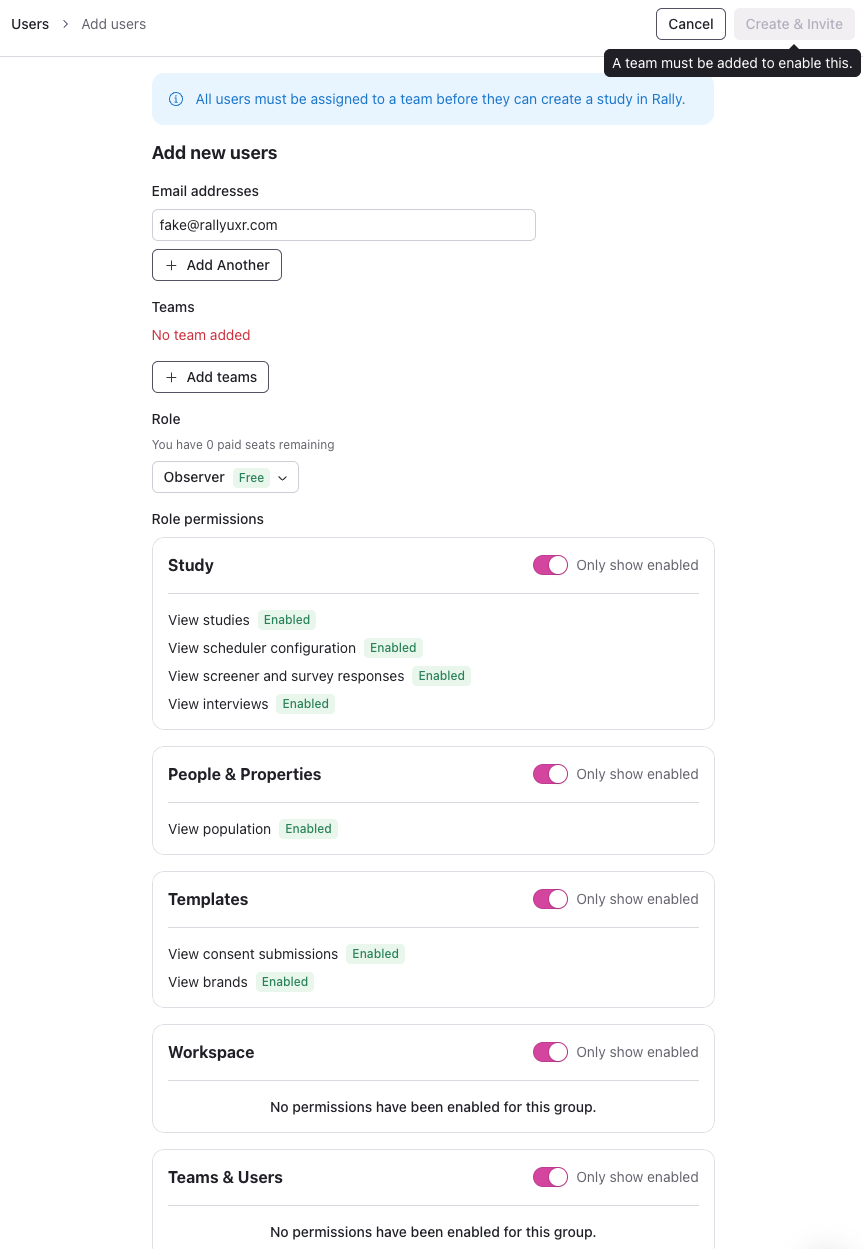Toggle Only show enabled for Teams & Users
The width and height of the screenshot is (863, 1249).
pyautogui.click(x=550, y=1177)
